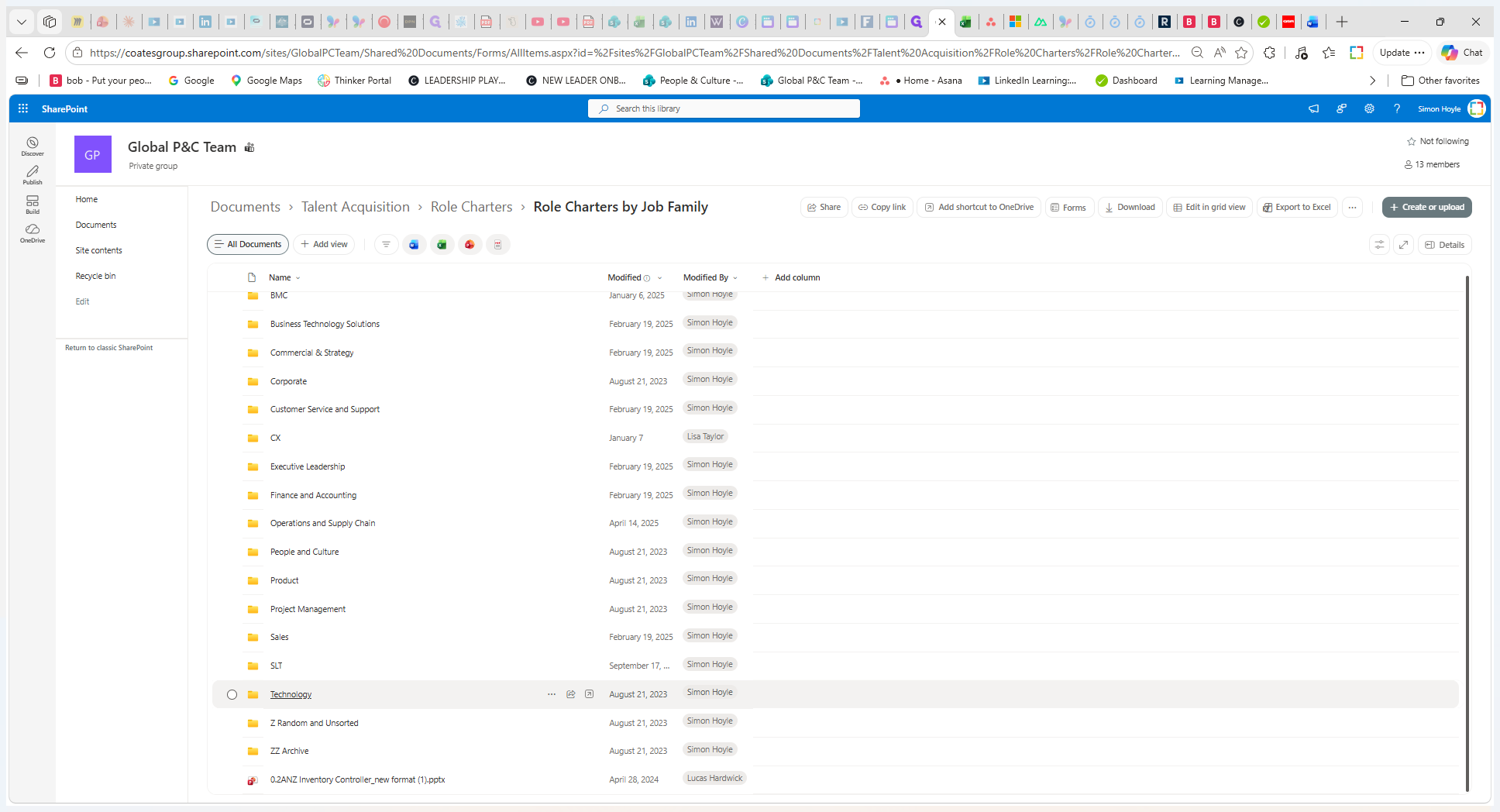The height and width of the screenshot is (812, 1500).
Task: Open 0.2ANZ Inventory Controller pptx file
Action: click(357, 779)
